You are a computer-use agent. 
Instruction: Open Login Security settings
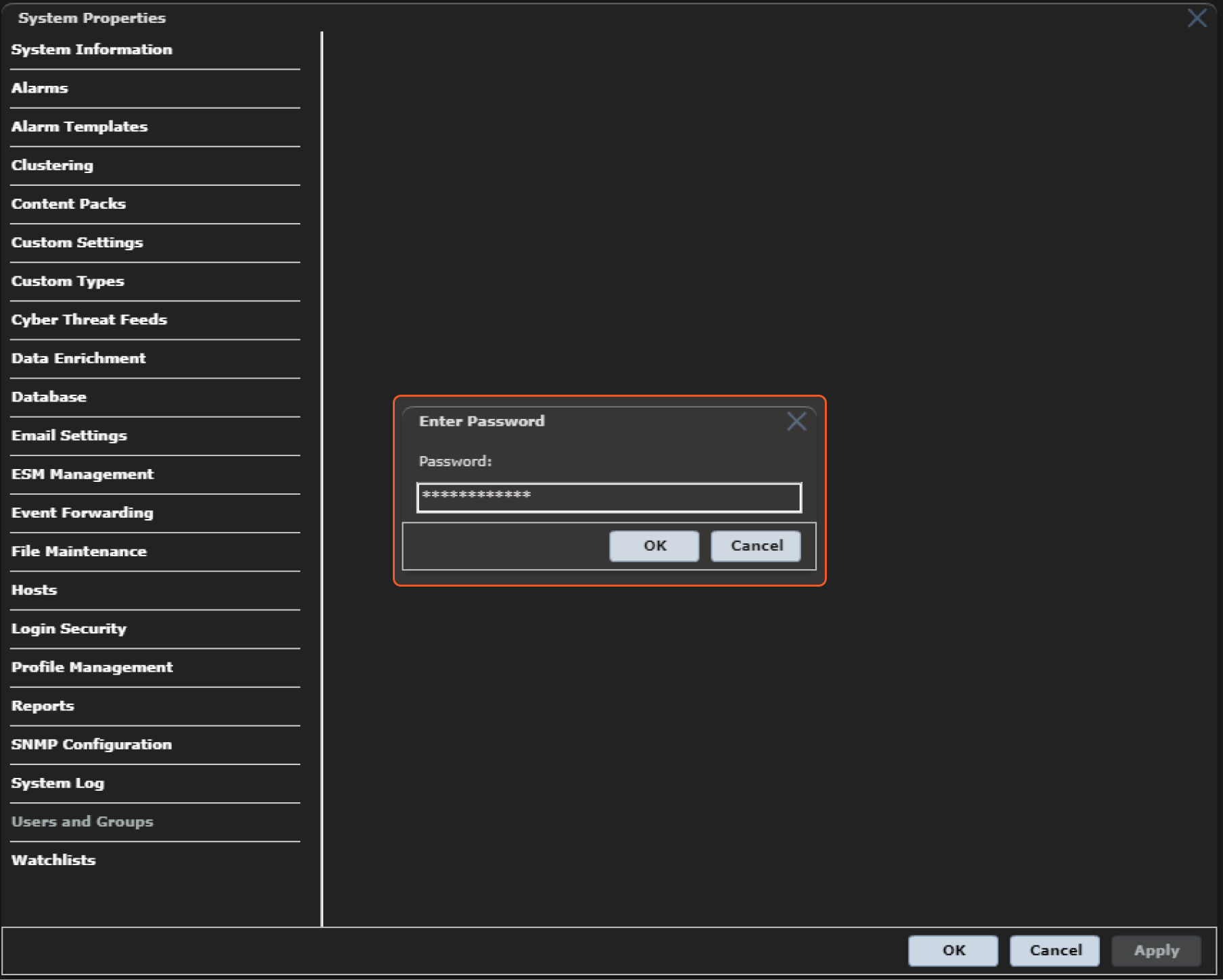tap(69, 629)
